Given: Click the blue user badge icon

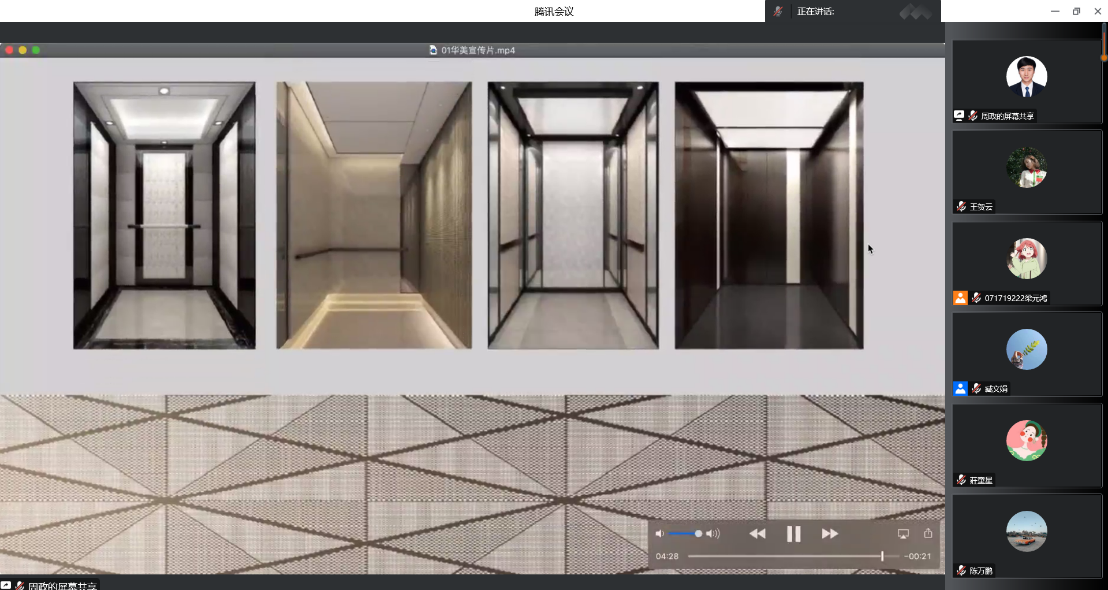Looking at the screenshot, I should 960,389.
